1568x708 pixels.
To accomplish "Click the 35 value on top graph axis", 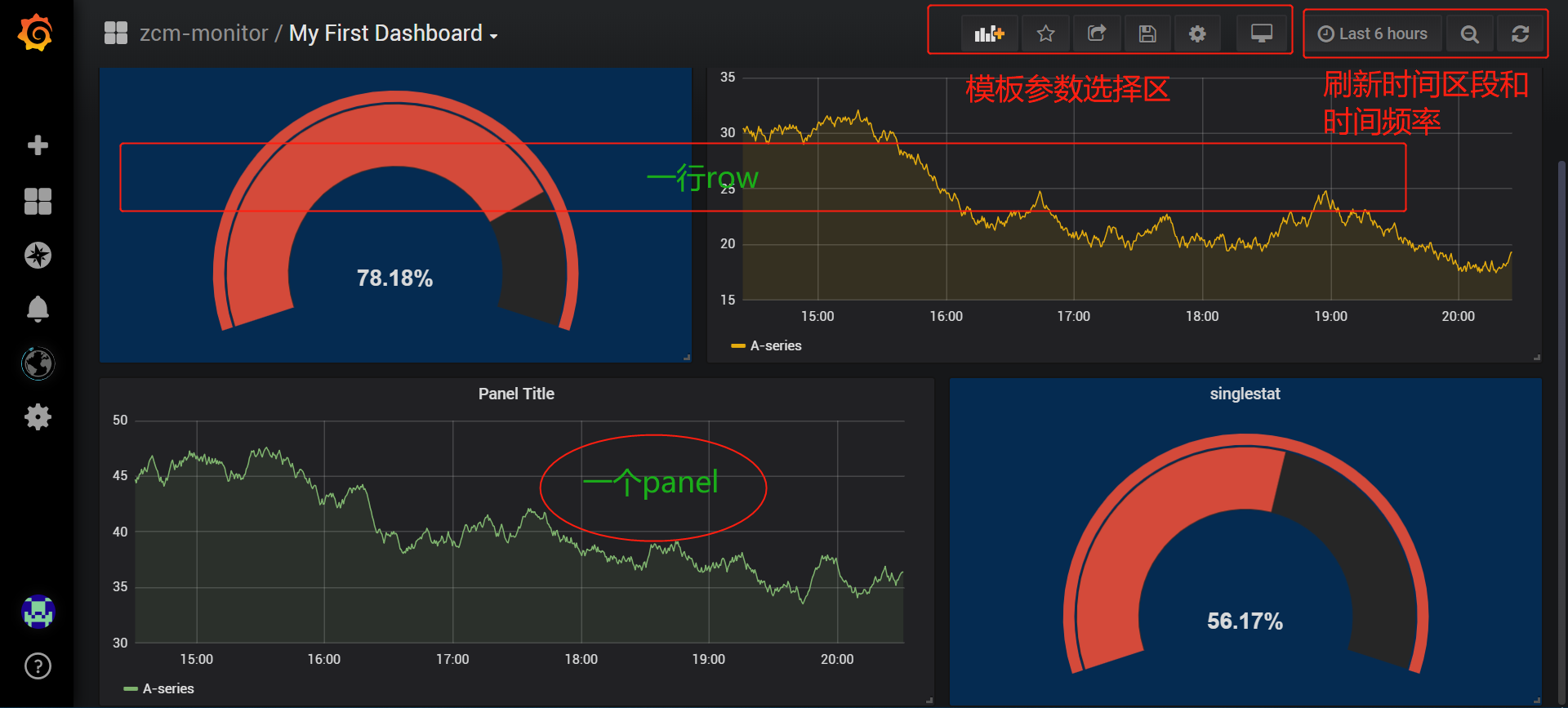I will (728, 78).
